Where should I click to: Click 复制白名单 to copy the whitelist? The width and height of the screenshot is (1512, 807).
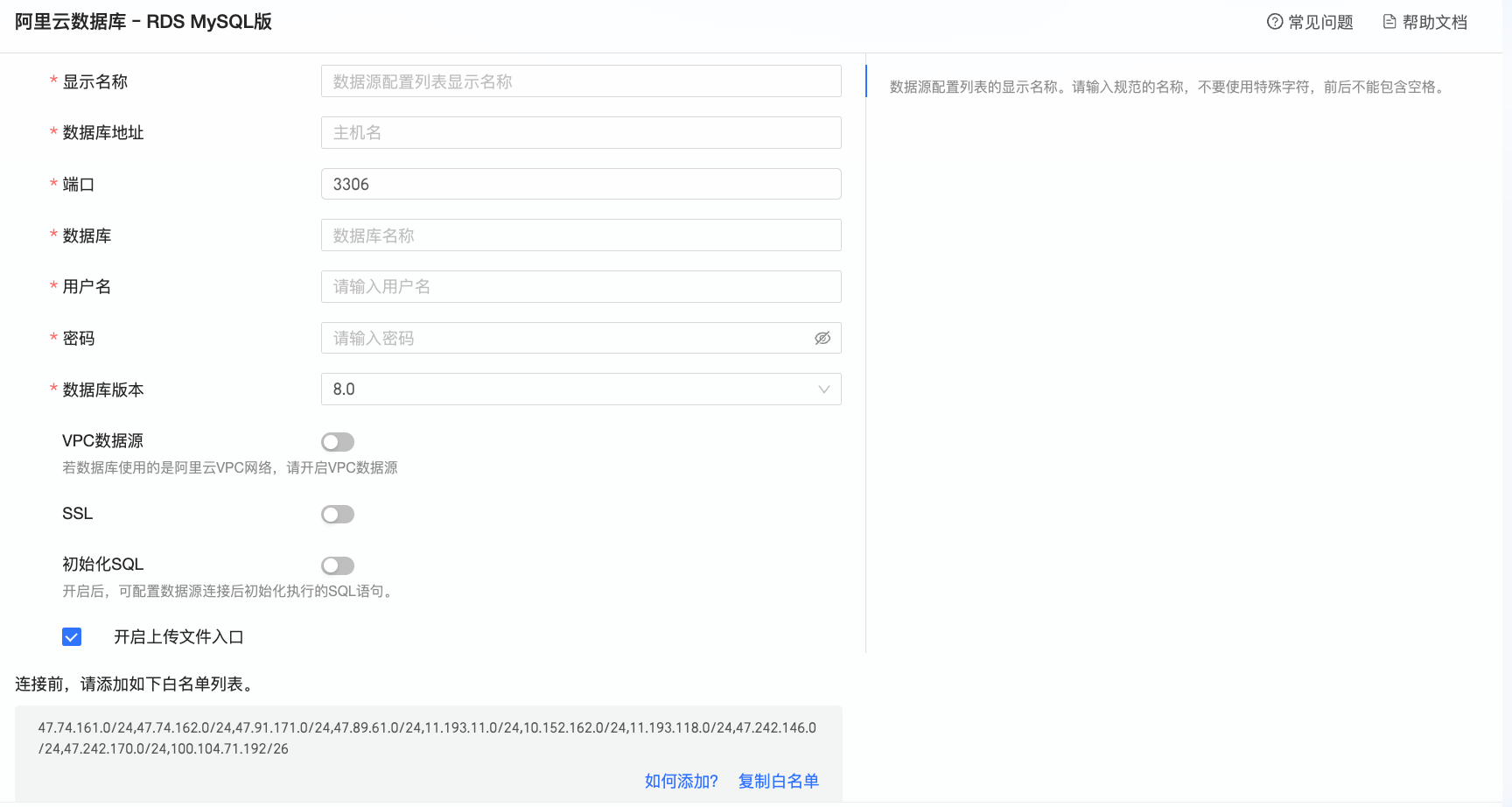779,781
